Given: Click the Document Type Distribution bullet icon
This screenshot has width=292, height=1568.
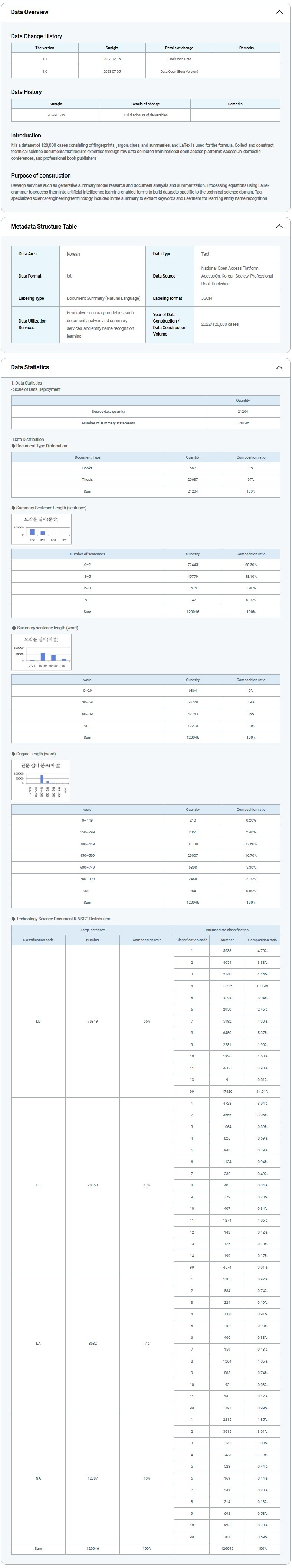Looking at the screenshot, I should coord(13,446).
